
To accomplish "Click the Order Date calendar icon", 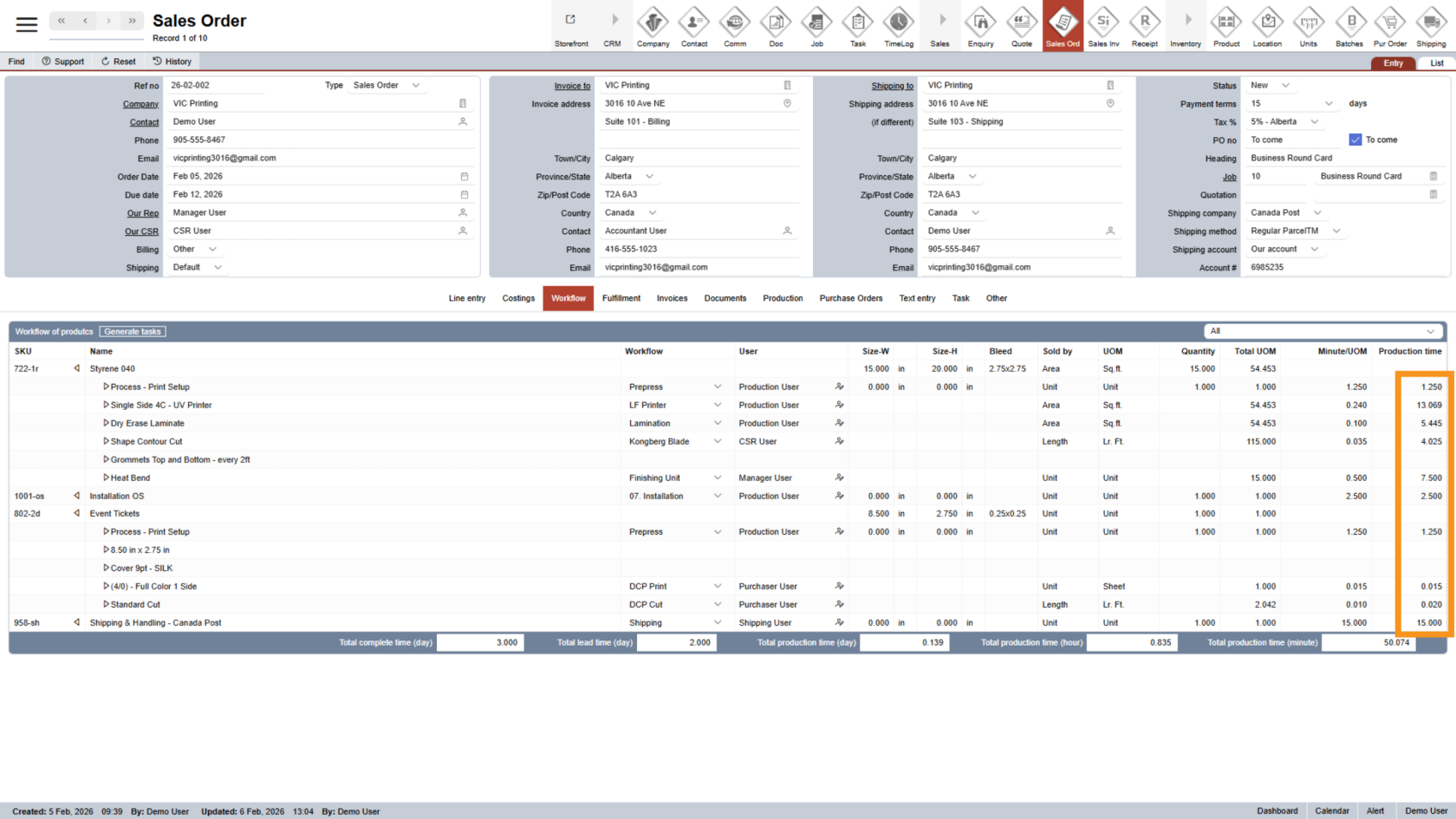I will click(465, 177).
